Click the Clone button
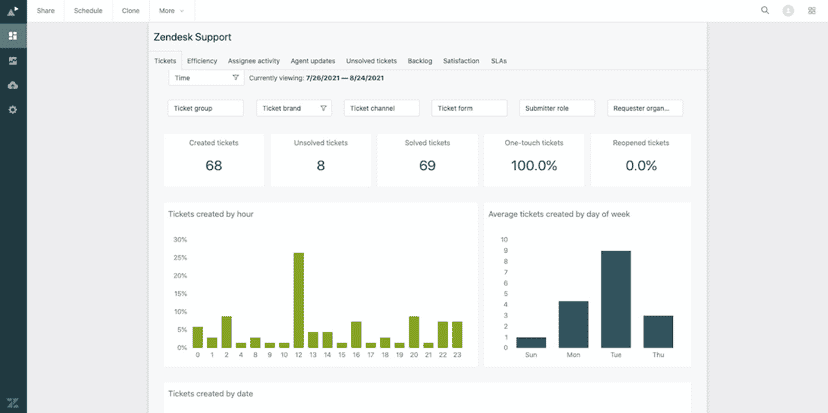Screen dimensions: 828x413 [131, 11]
